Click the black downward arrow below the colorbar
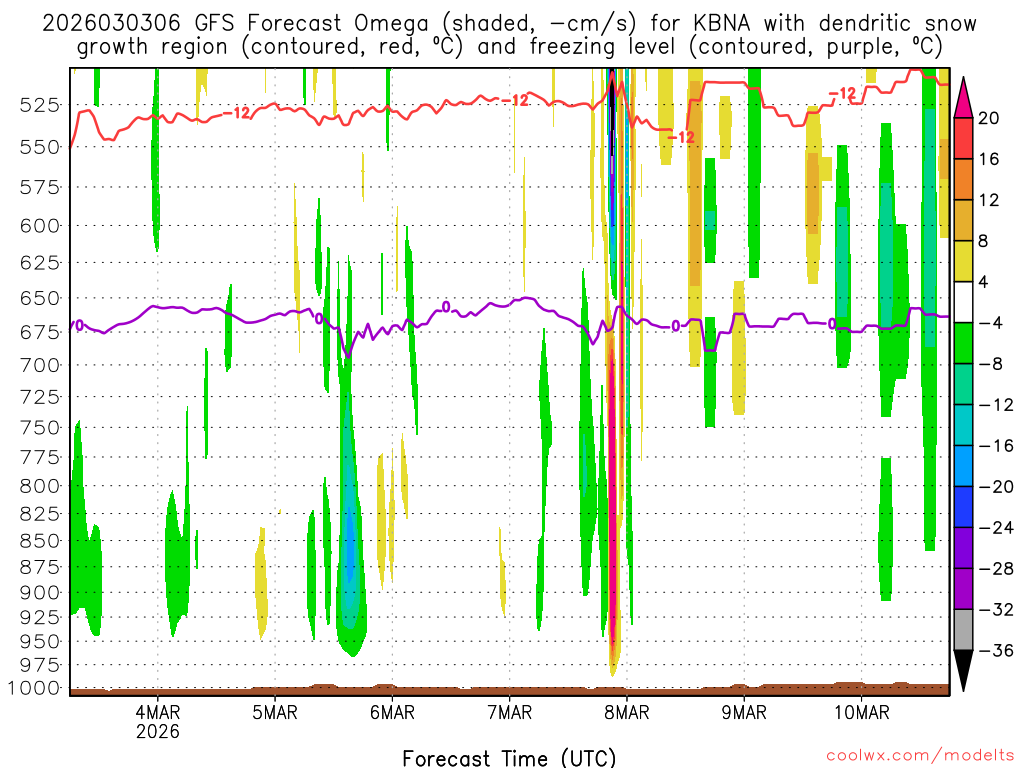The image size is (1024, 768). 963,671
